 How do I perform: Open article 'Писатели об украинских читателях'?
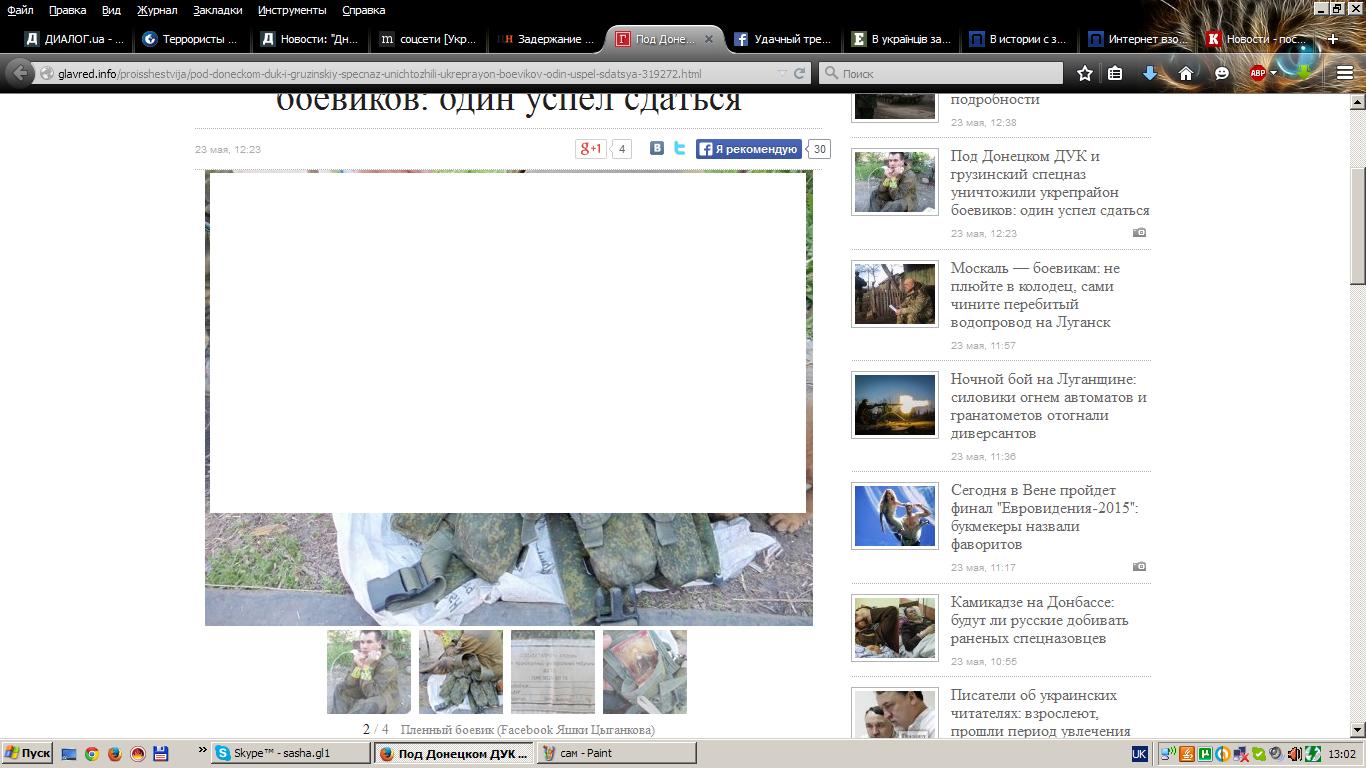(x=1041, y=713)
